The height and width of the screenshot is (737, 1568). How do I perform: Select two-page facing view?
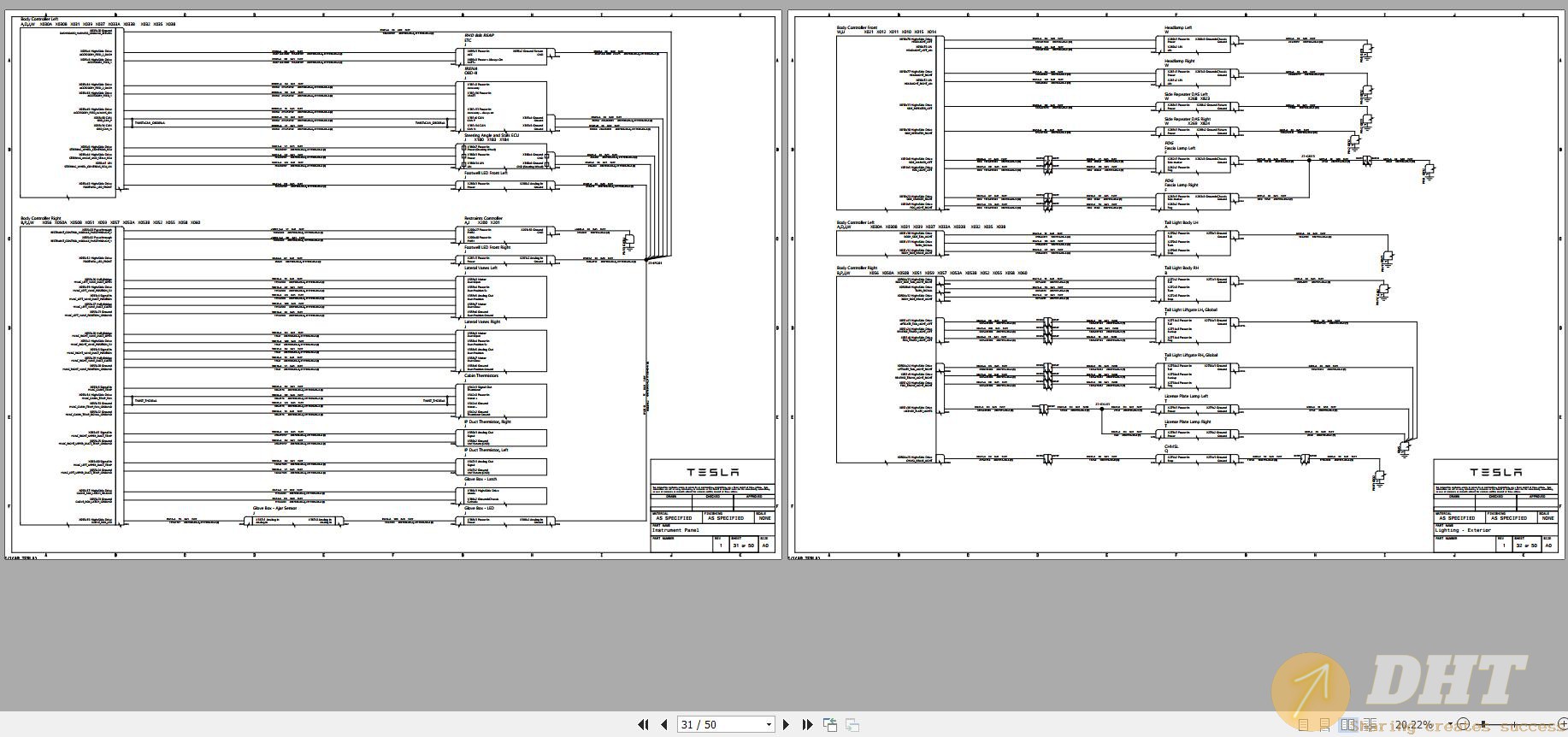(1347, 725)
